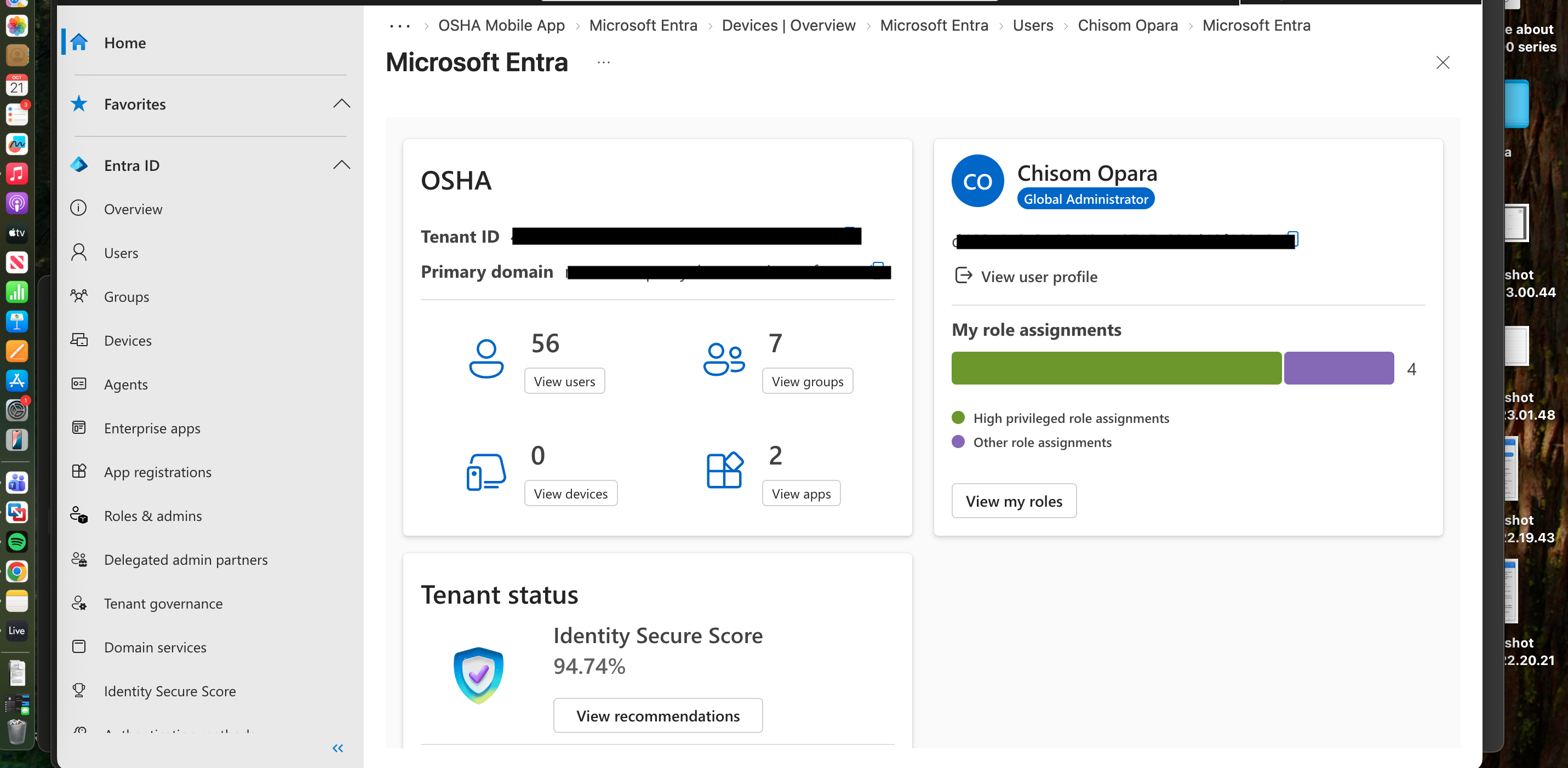Open the Entra ID Overview page
The width and height of the screenshot is (1568, 768).
133,209
